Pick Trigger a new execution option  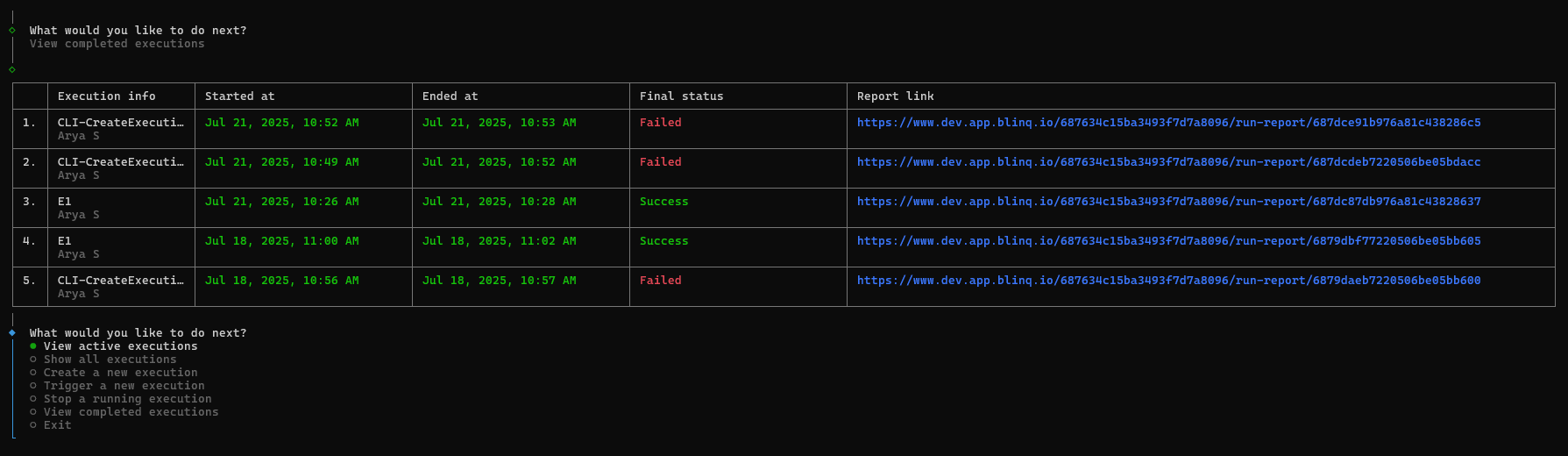(x=124, y=386)
